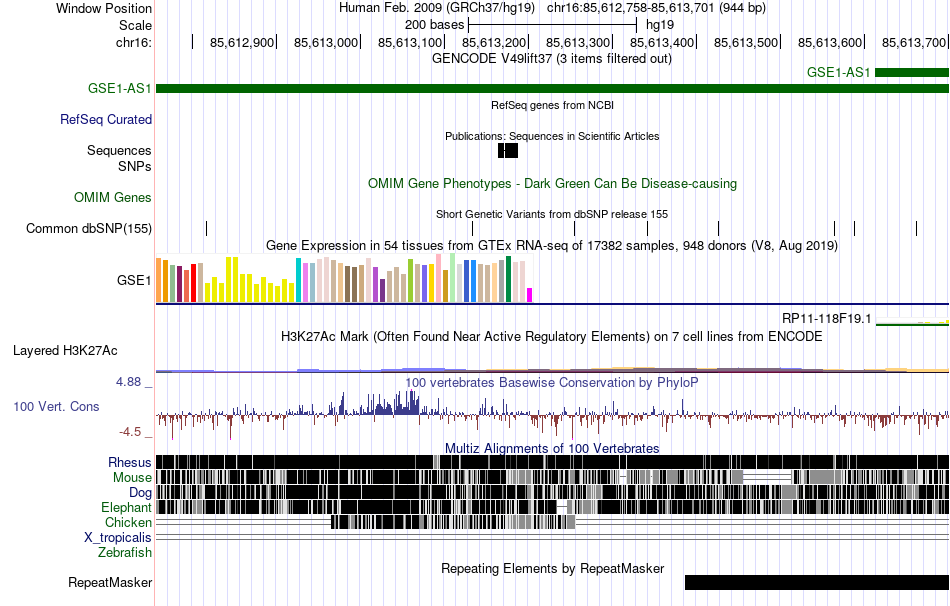Click the black Publications sequence item
950x606 pixels.
(508, 150)
